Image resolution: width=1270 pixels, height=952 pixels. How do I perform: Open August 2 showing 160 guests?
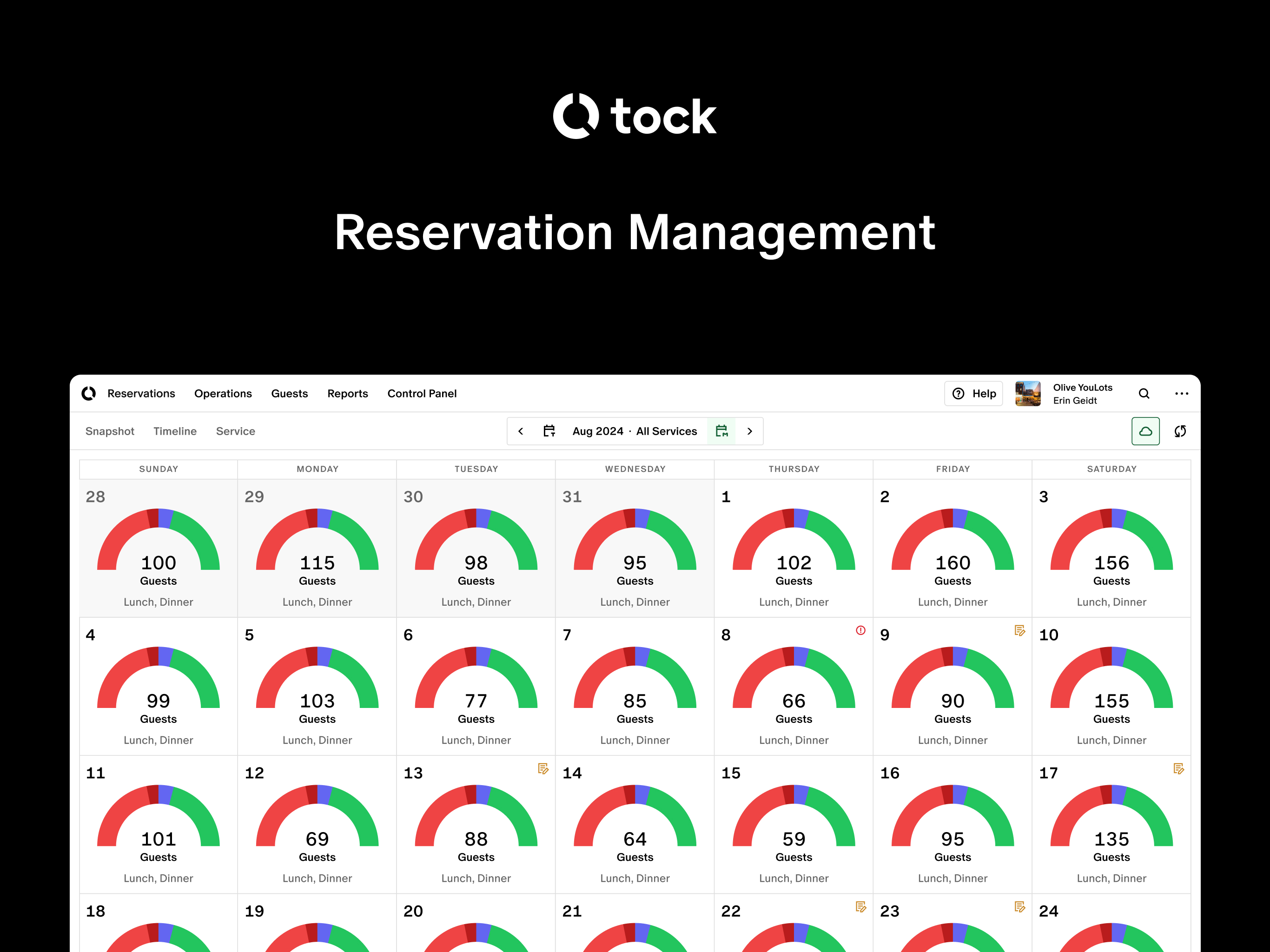pos(952,549)
